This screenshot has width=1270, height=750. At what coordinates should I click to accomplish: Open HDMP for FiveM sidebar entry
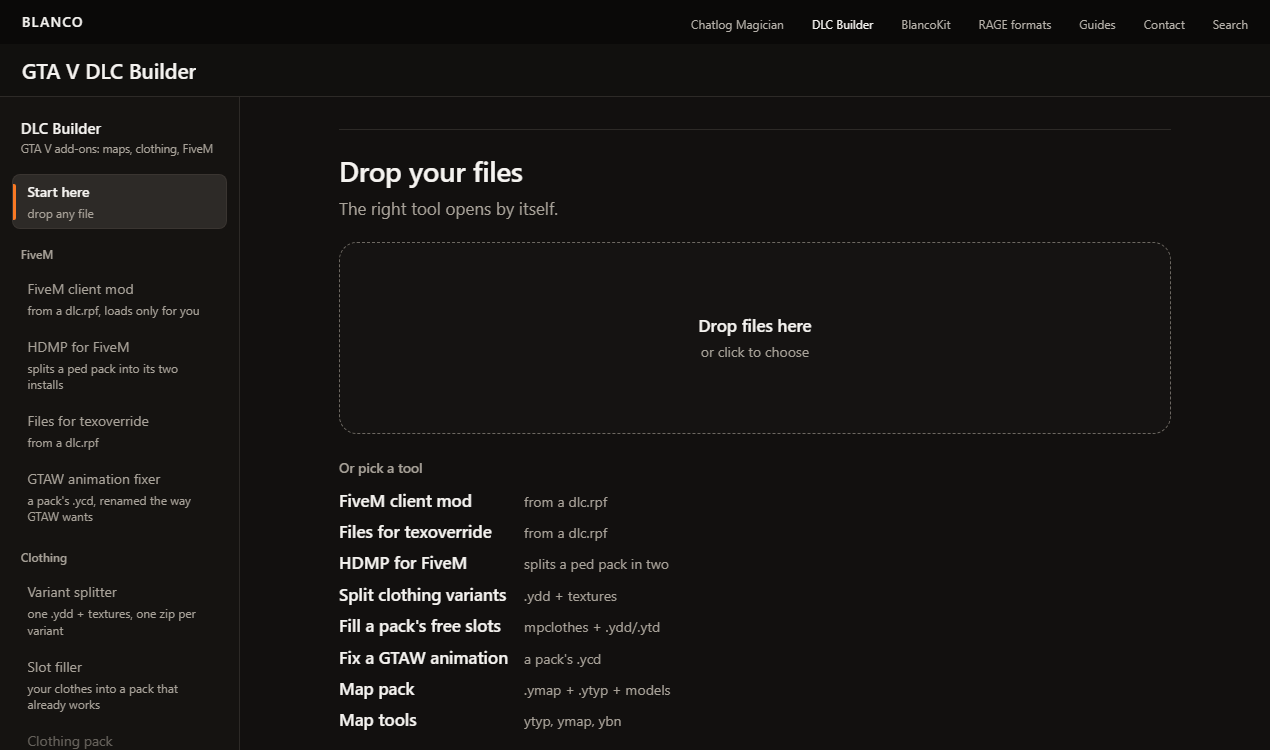coord(120,365)
